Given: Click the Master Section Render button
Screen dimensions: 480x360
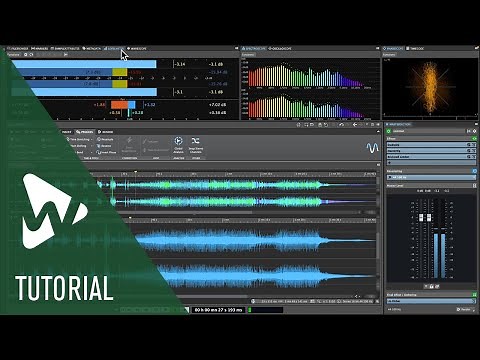Looking at the screenshot, I should pyautogui.click(x=465, y=309).
